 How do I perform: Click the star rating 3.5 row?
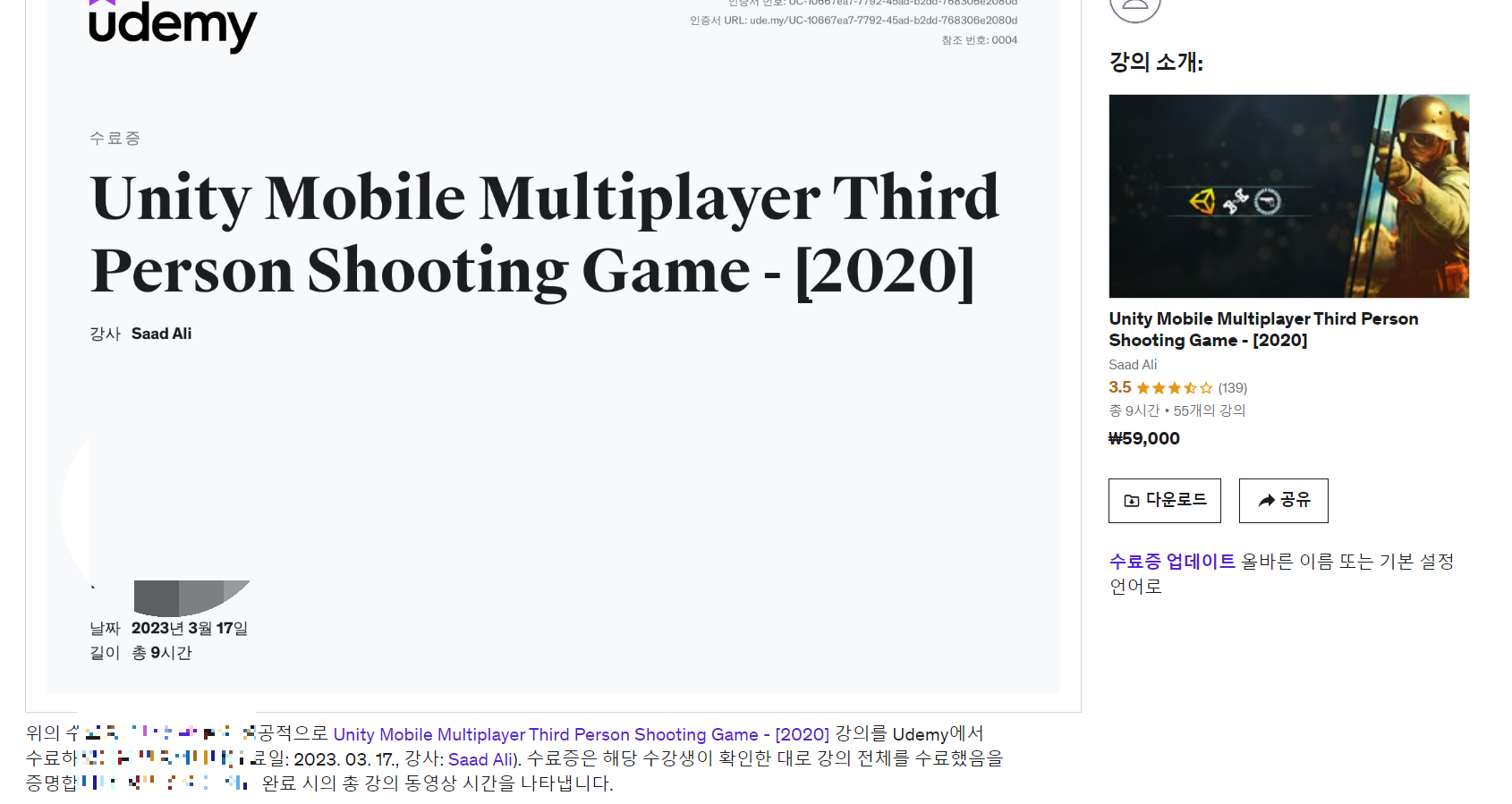1177,387
